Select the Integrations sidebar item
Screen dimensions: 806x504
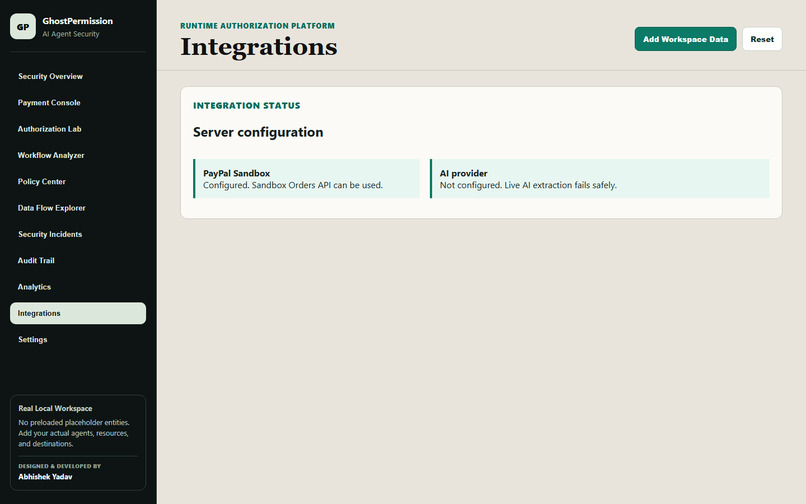coord(78,313)
